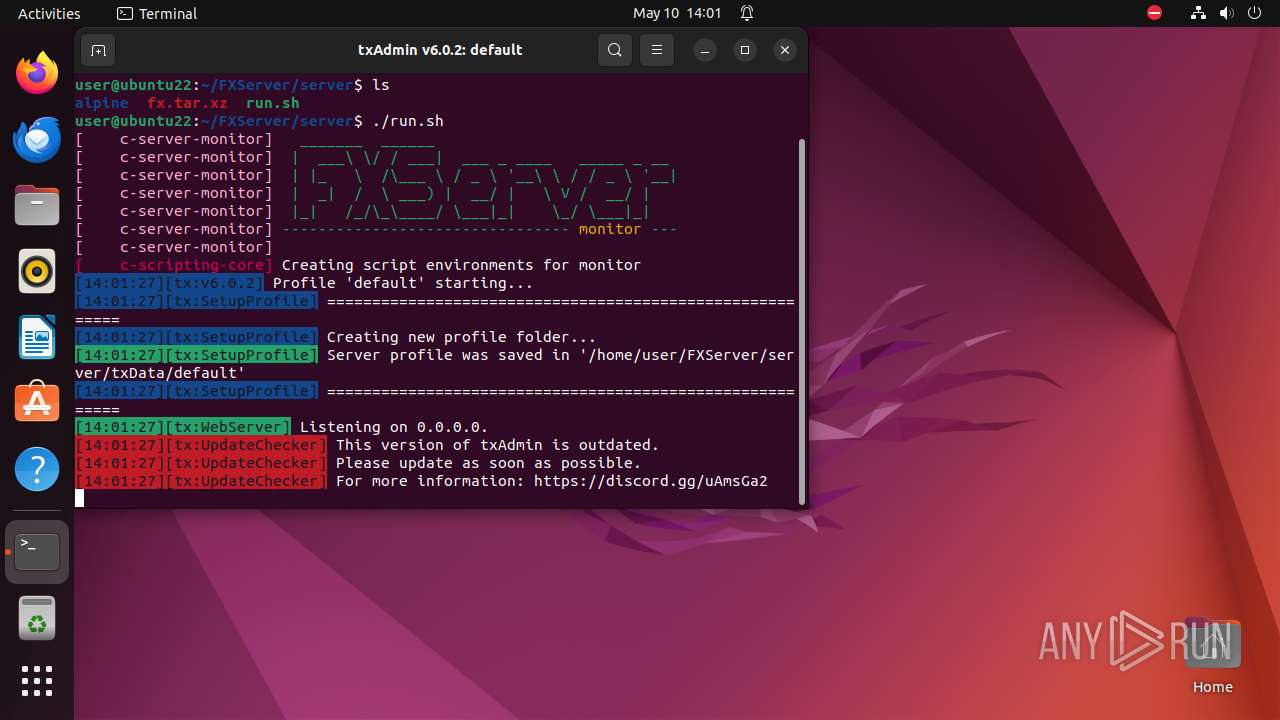Image resolution: width=1280 pixels, height=720 pixels.
Task: Maximize the txAdmin terminal window
Action: coord(745,50)
